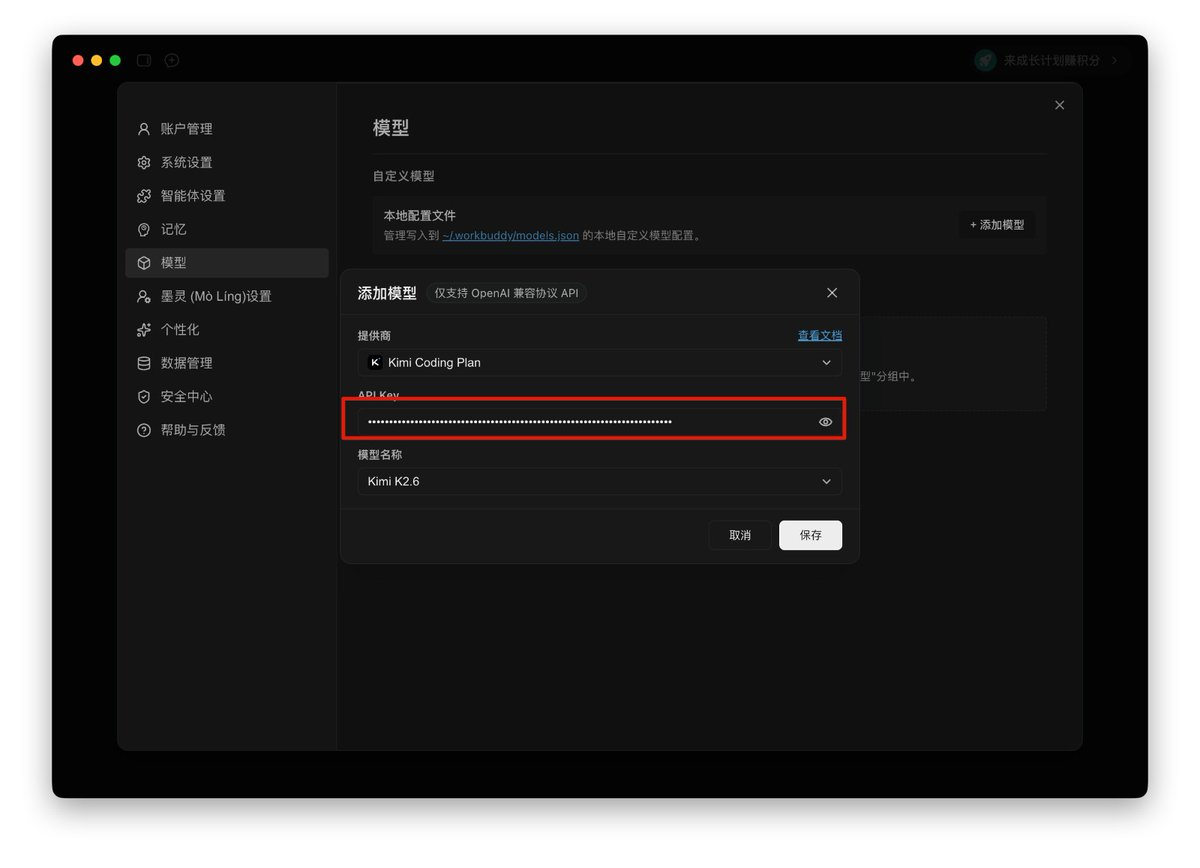This screenshot has height=868, width=1200.
Task: Click the database icon beside 数据管理
Action: coord(144,363)
